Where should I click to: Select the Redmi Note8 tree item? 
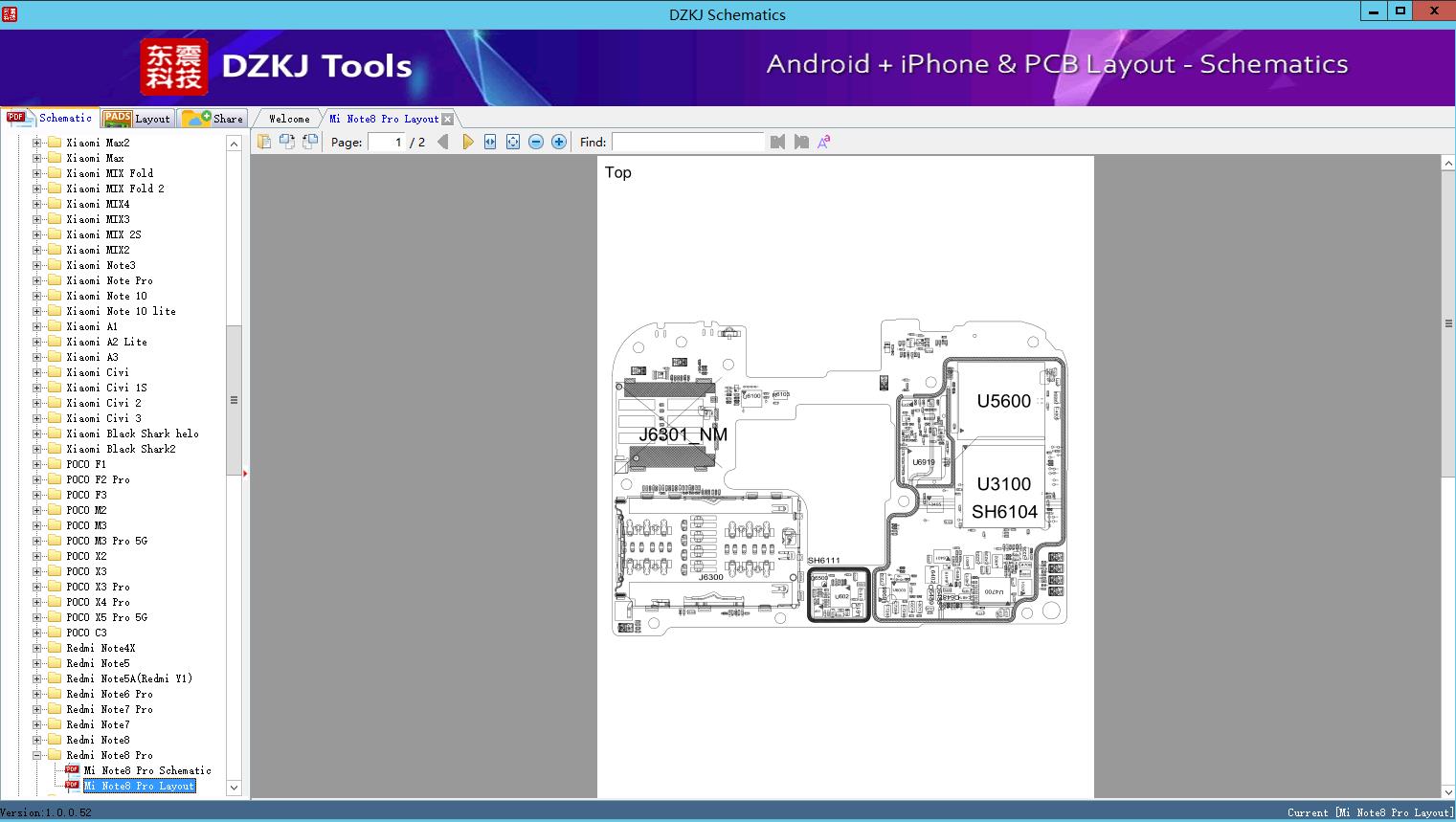click(x=98, y=740)
